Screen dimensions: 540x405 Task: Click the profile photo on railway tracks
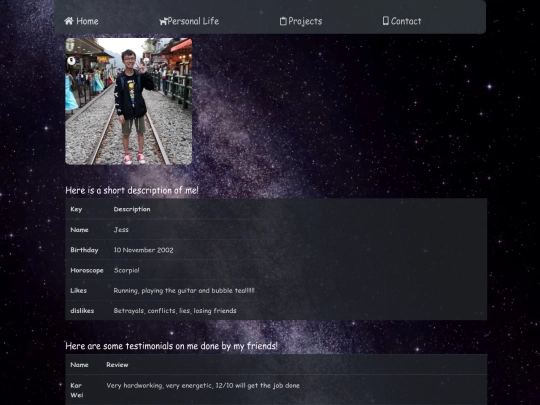pyautogui.click(x=129, y=101)
